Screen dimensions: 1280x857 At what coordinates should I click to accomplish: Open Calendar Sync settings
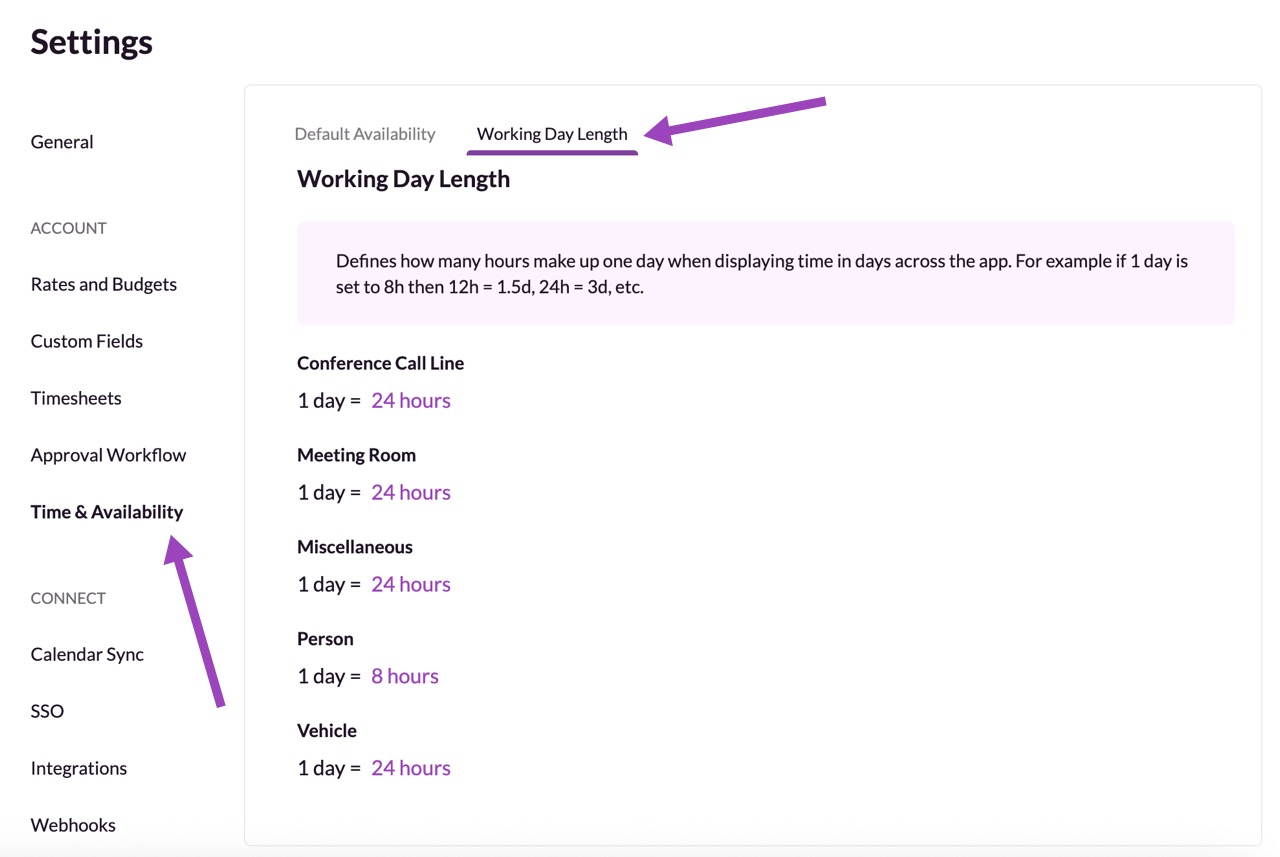click(x=87, y=654)
